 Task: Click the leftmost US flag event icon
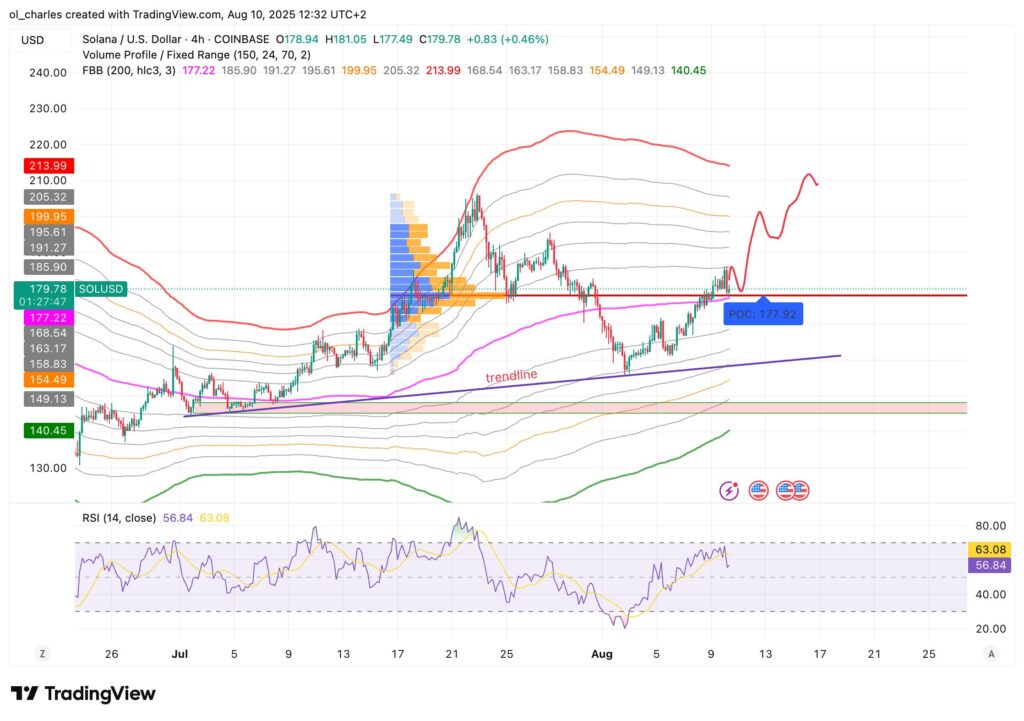click(x=759, y=490)
